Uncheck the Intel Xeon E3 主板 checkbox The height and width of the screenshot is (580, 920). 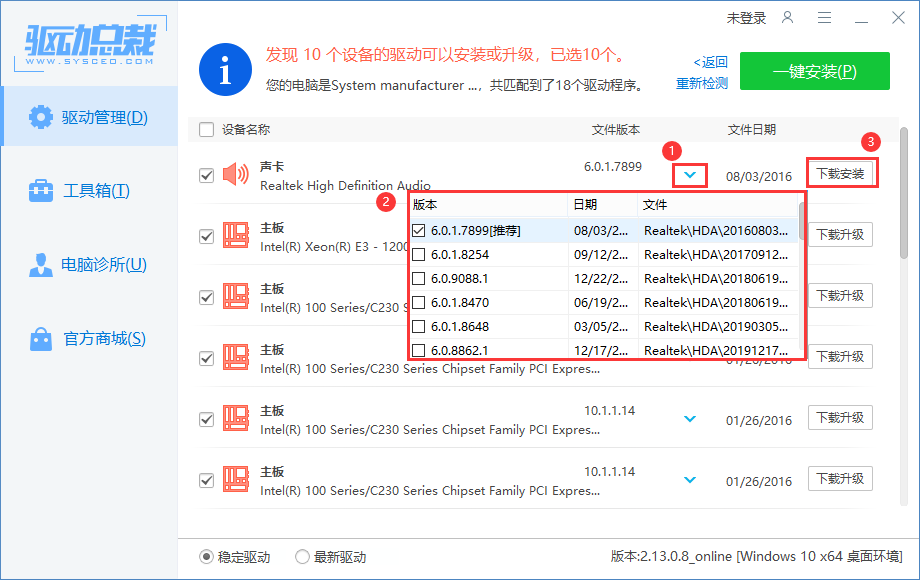207,236
